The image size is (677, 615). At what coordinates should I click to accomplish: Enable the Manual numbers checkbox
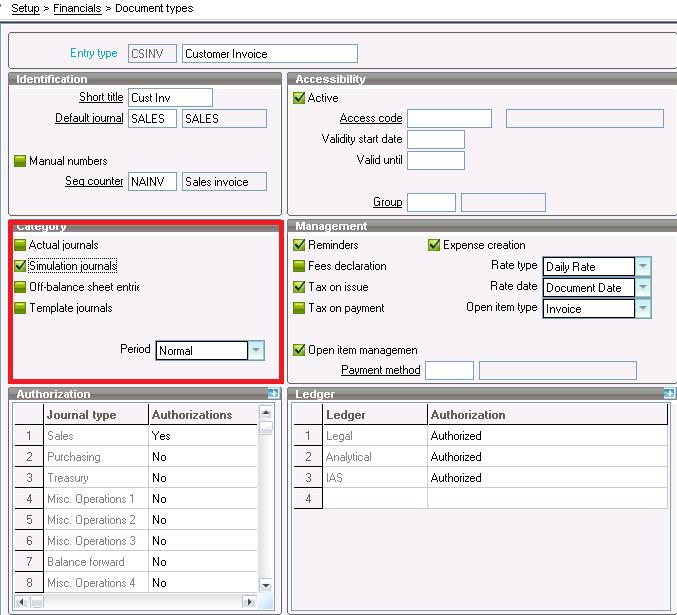pos(20,161)
